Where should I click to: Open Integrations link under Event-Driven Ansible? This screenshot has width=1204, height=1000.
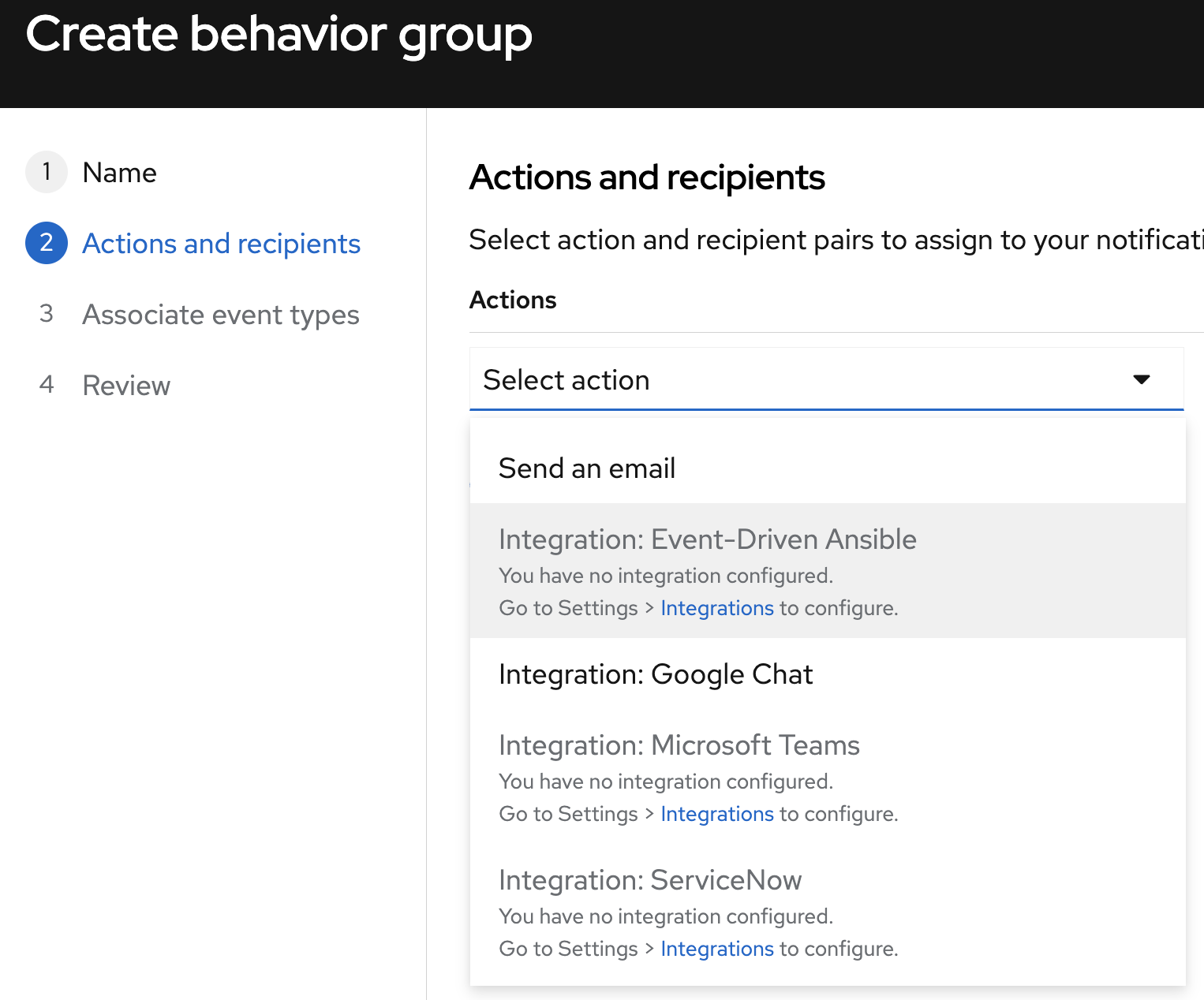[716, 608]
